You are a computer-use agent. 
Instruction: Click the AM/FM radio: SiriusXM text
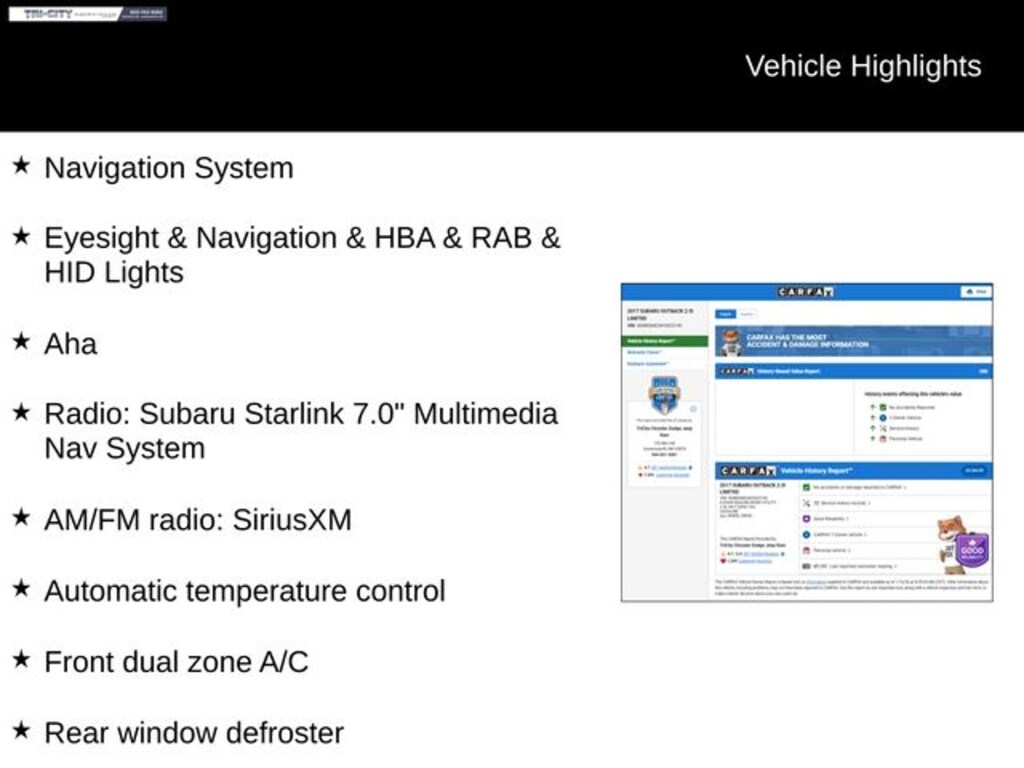point(197,520)
